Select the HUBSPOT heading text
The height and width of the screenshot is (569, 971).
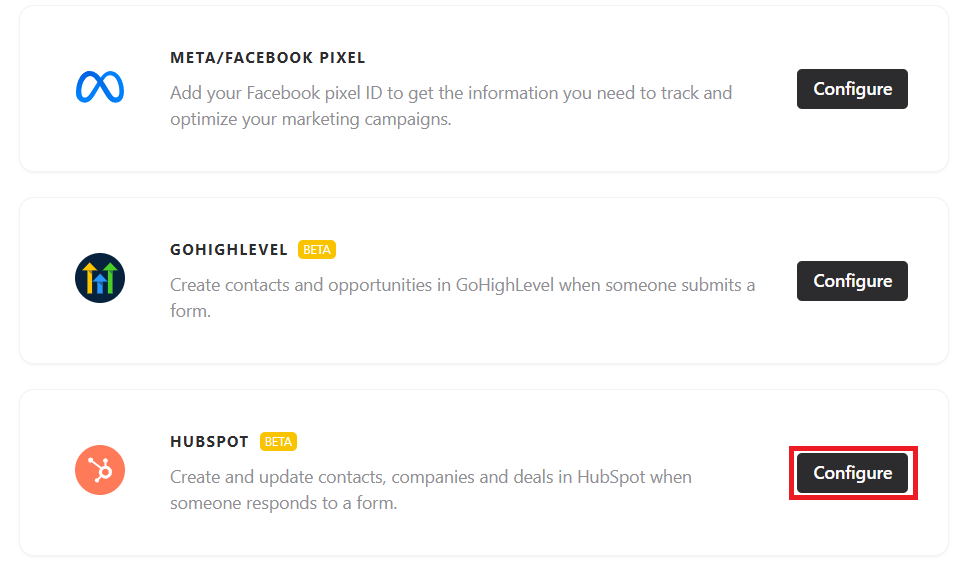click(x=210, y=442)
